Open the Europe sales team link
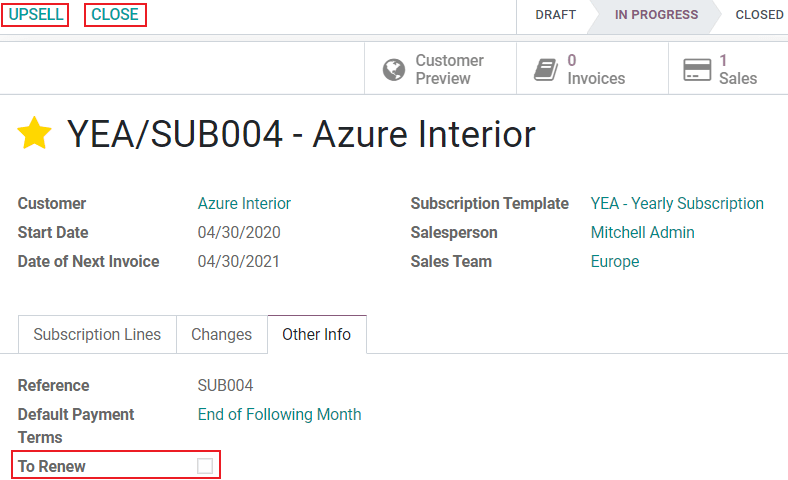Viewport: 788px width, 480px height. coord(614,262)
